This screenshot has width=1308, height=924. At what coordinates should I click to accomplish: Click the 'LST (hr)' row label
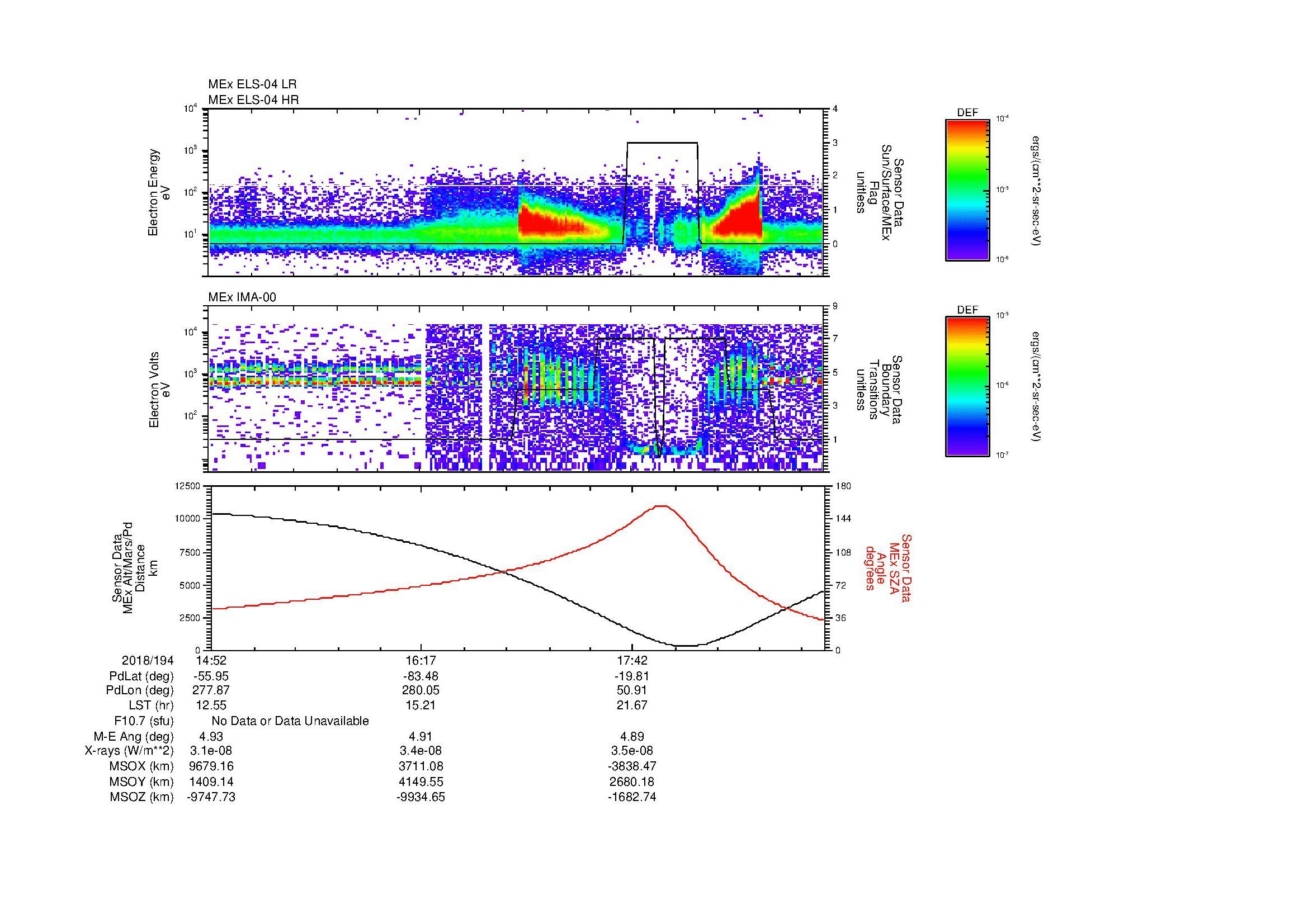[x=151, y=705]
